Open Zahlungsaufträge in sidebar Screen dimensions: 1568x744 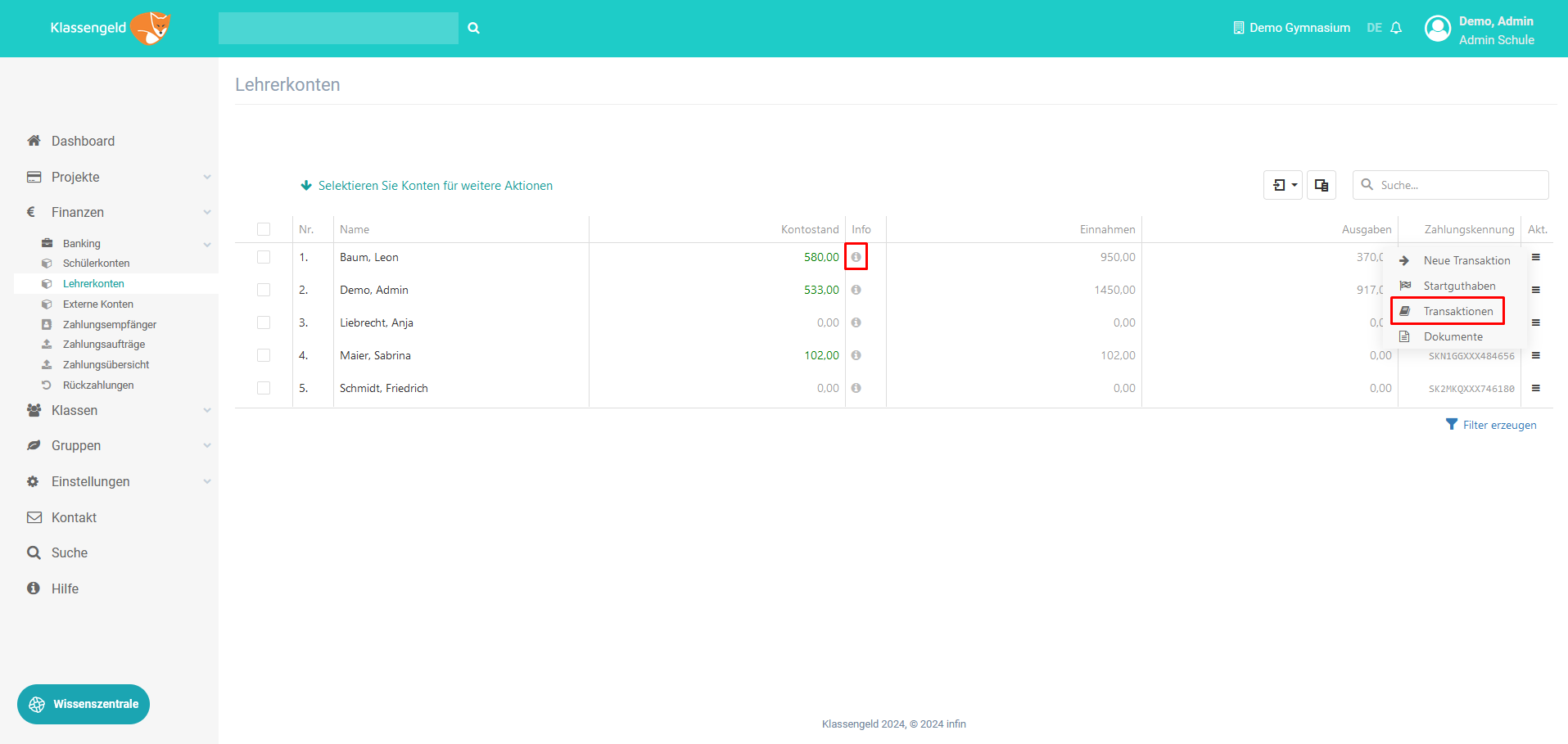pyautogui.click(x=104, y=345)
